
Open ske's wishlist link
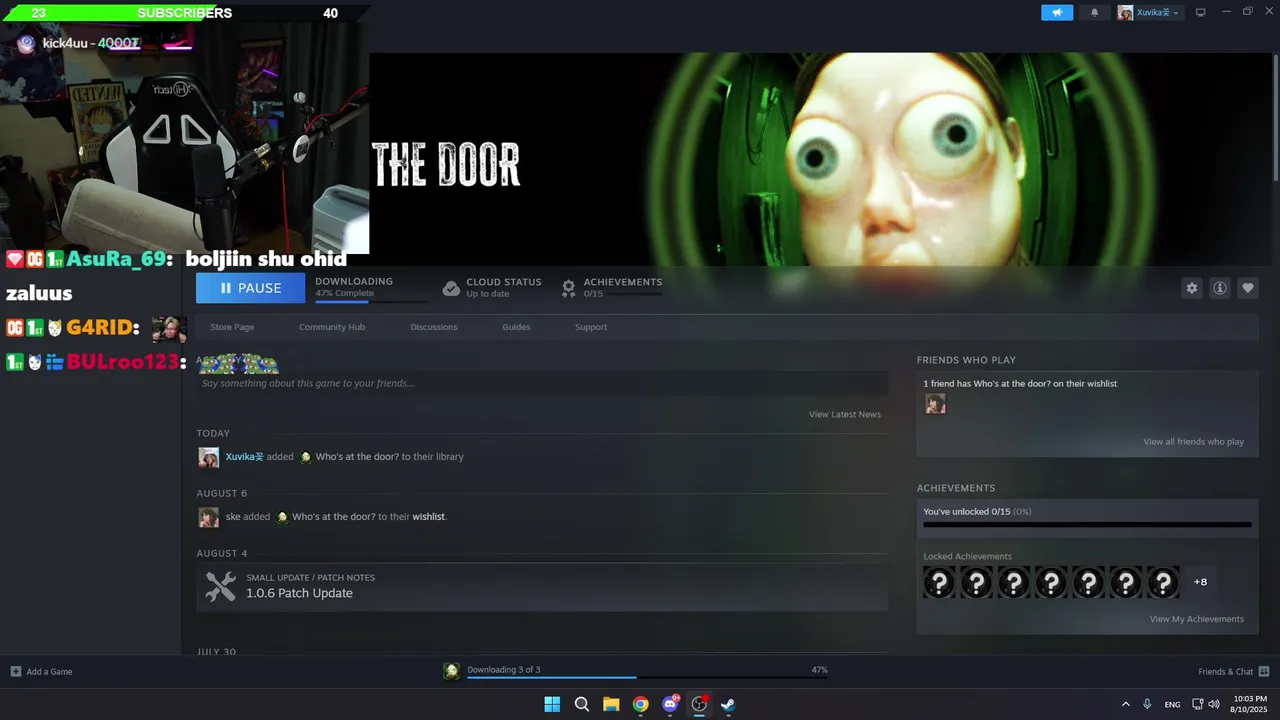429,517
